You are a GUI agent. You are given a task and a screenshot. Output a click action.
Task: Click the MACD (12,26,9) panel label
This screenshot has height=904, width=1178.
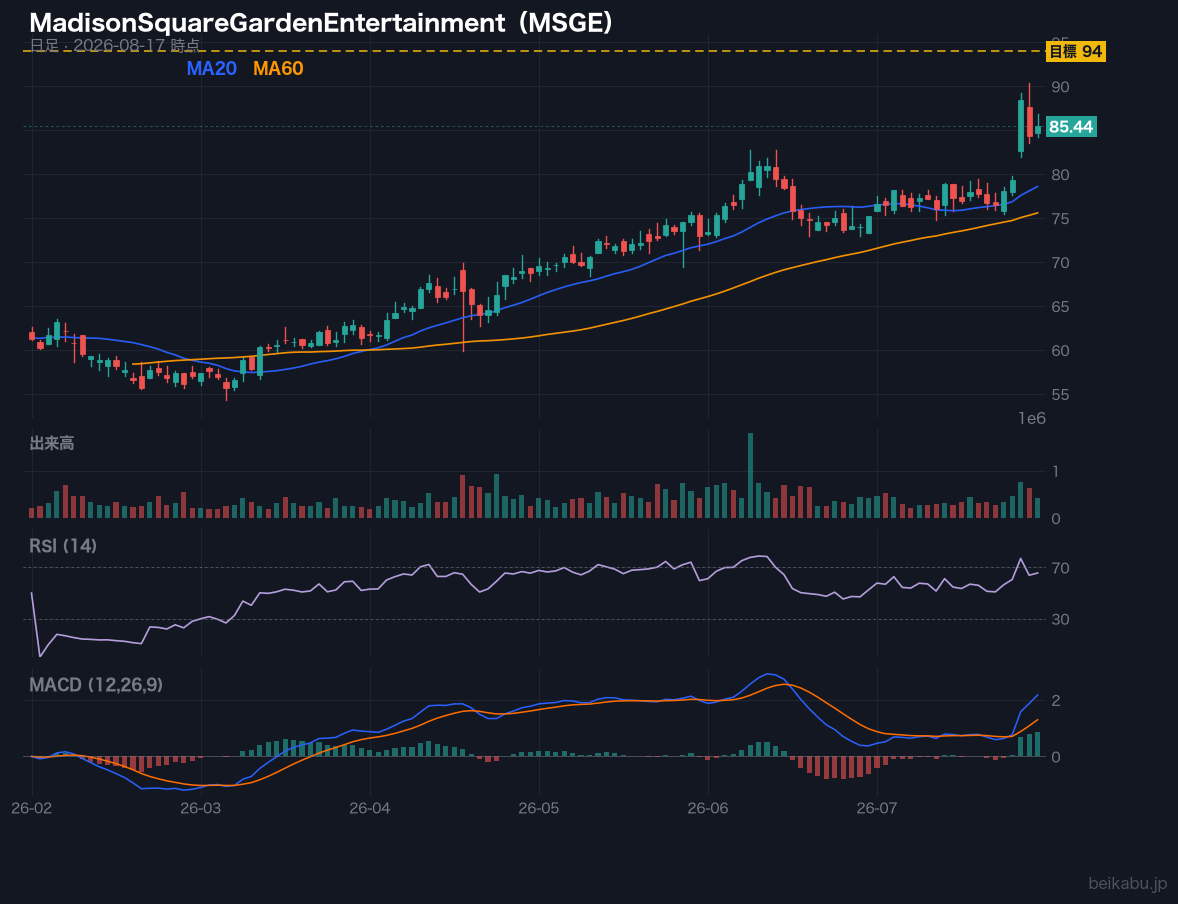pos(96,685)
